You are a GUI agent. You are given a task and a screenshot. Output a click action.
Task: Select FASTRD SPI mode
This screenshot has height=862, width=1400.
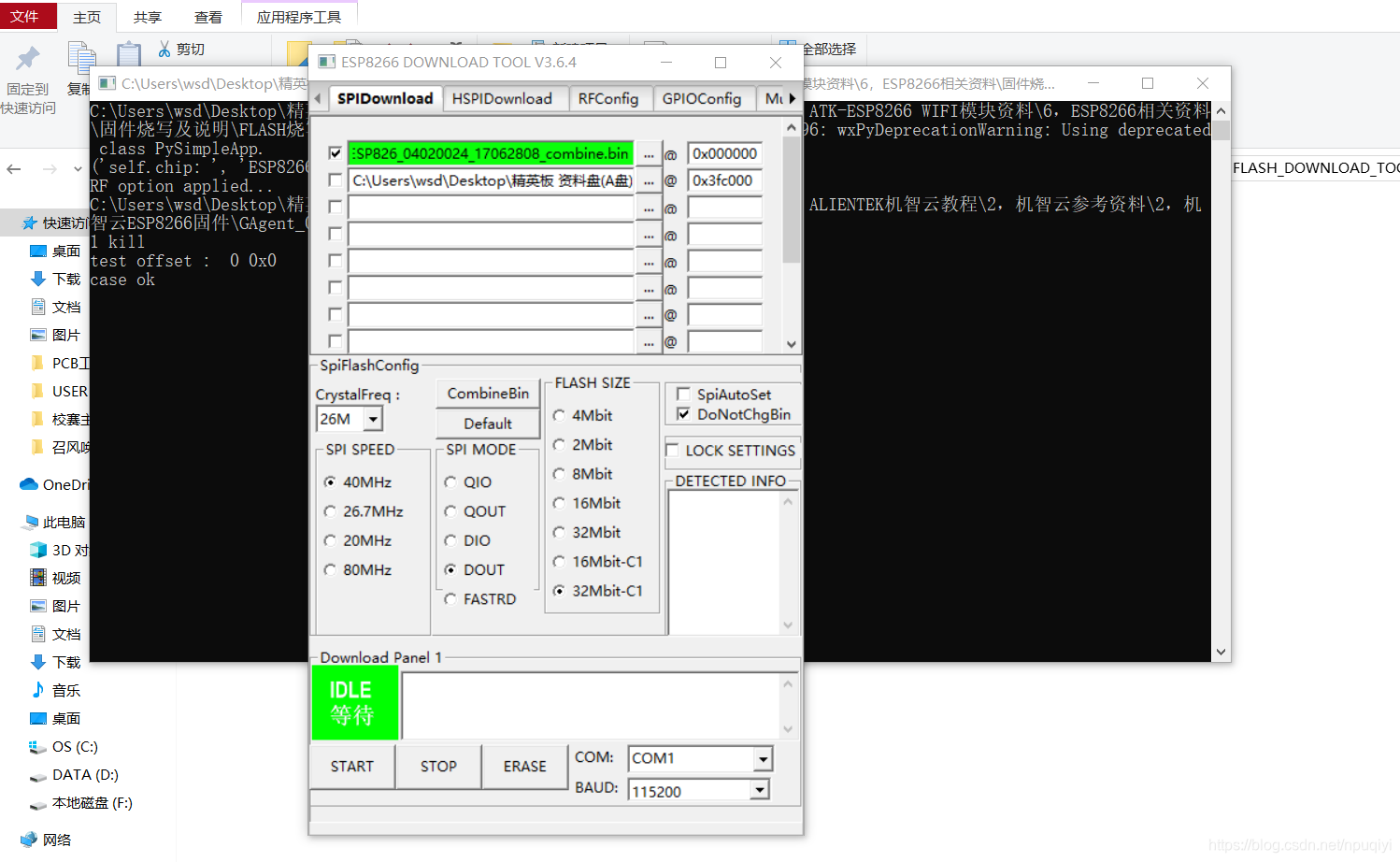tap(450, 598)
